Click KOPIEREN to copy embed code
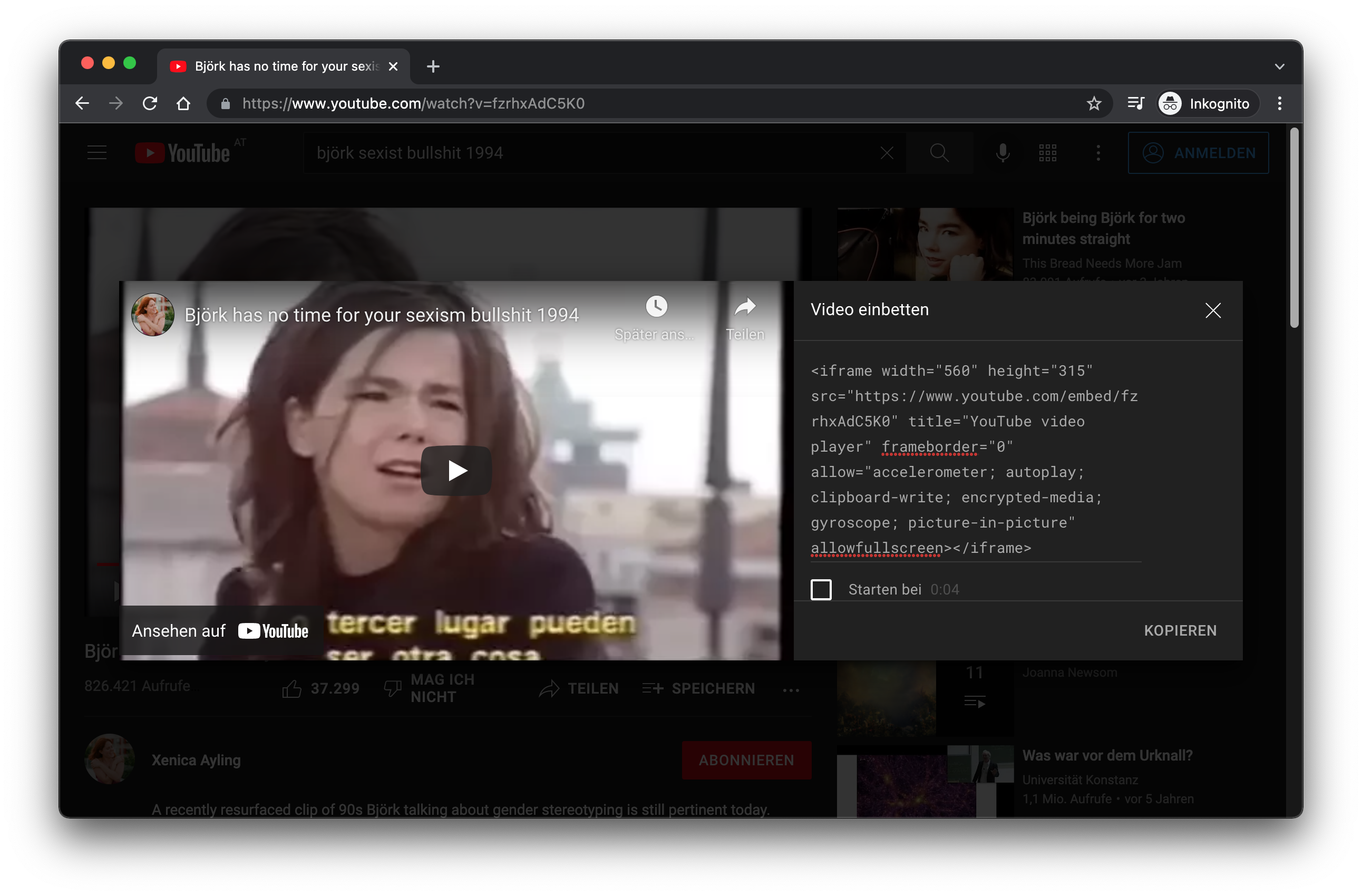This screenshot has height=896, width=1362. pos(1180,630)
